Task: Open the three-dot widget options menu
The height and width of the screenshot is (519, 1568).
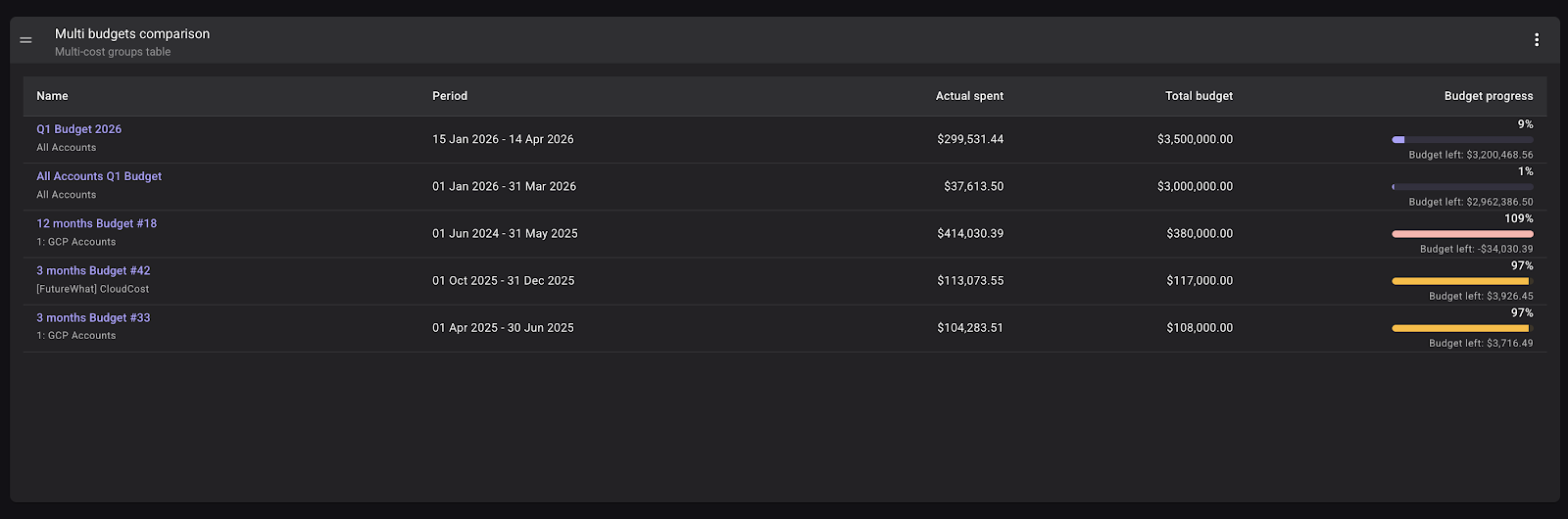Action: [1536, 40]
